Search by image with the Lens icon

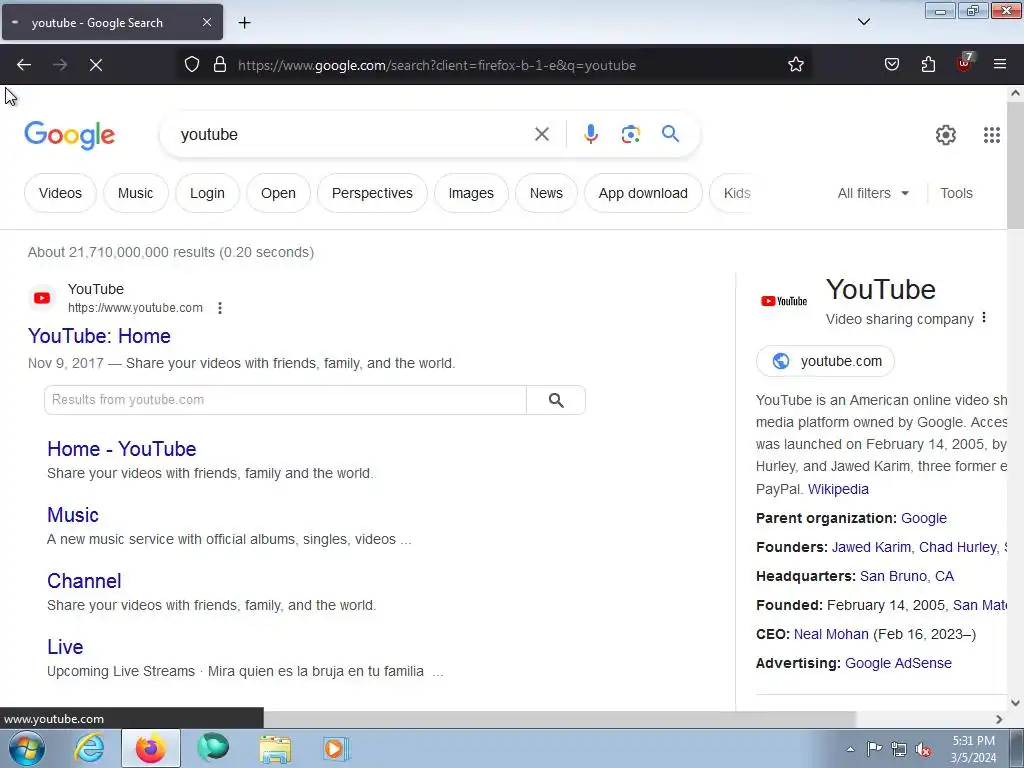[630, 135]
